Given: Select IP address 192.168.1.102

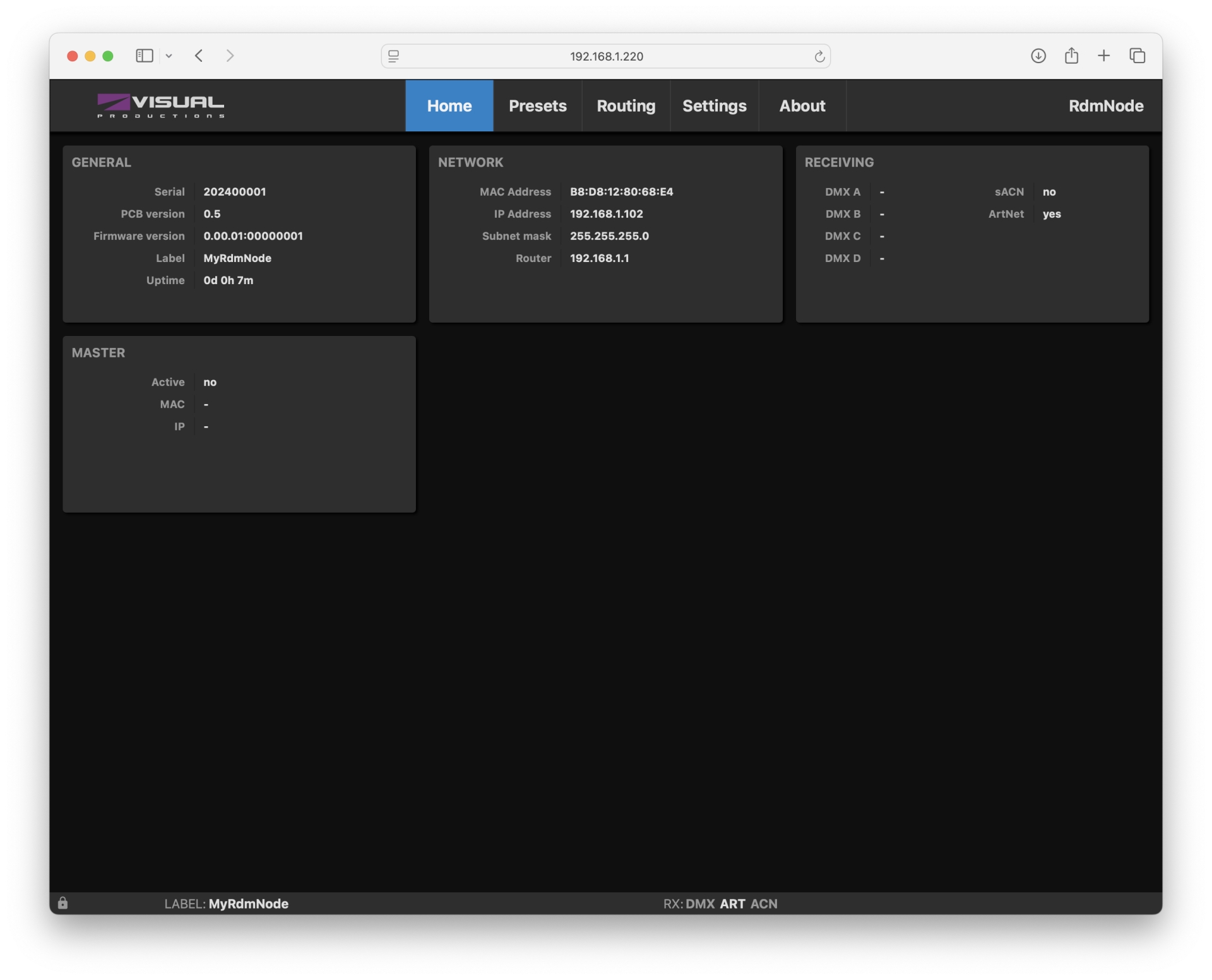Looking at the screenshot, I should [x=607, y=213].
